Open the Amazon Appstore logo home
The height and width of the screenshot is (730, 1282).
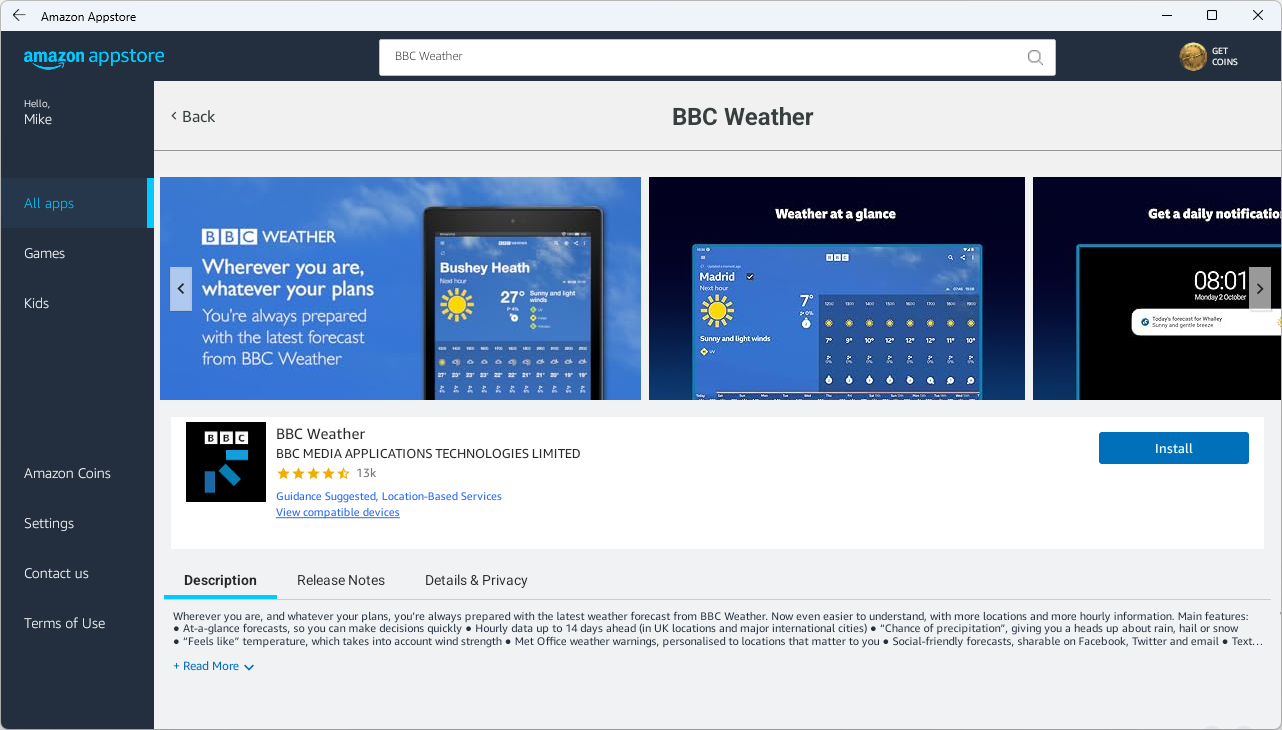click(94, 57)
